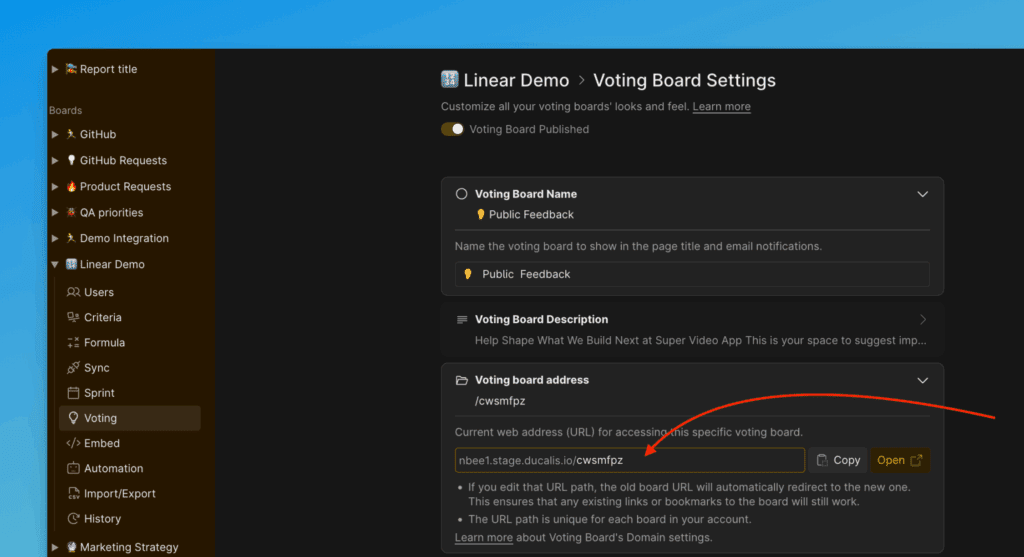Image resolution: width=1024 pixels, height=557 pixels.
Task: Open Automation via its sidebar icon
Action: point(73,468)
